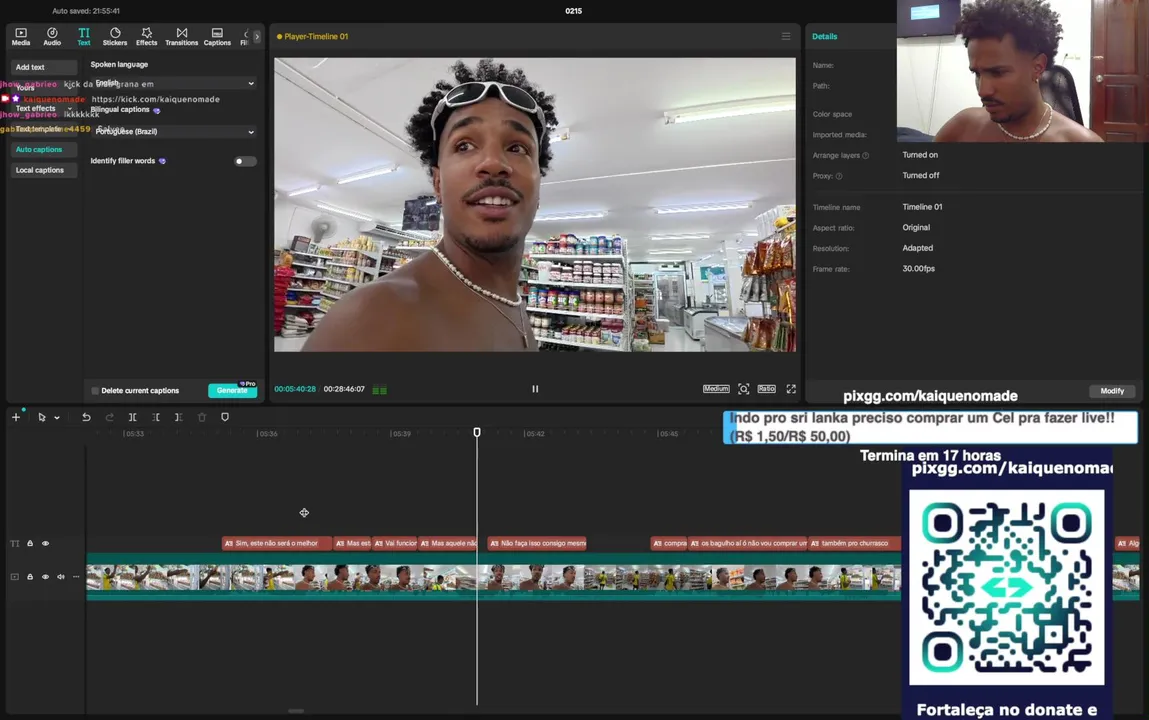The width and height of the screenshot is (1149, 720).
Task: Check Delete current captions checkbox
Action: click(95, 390)
